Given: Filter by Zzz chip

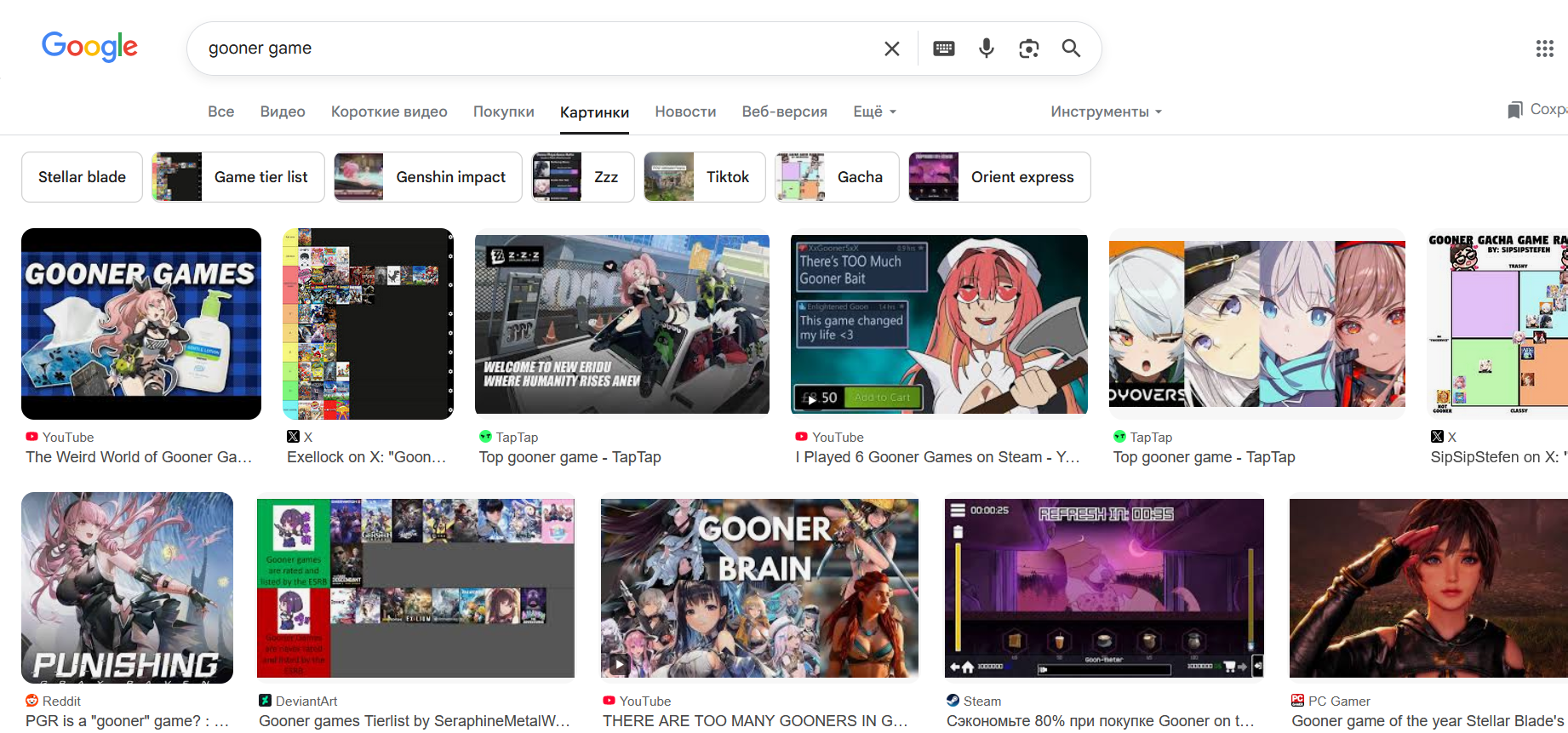Looking at the screenshot, I should [583, 177].
